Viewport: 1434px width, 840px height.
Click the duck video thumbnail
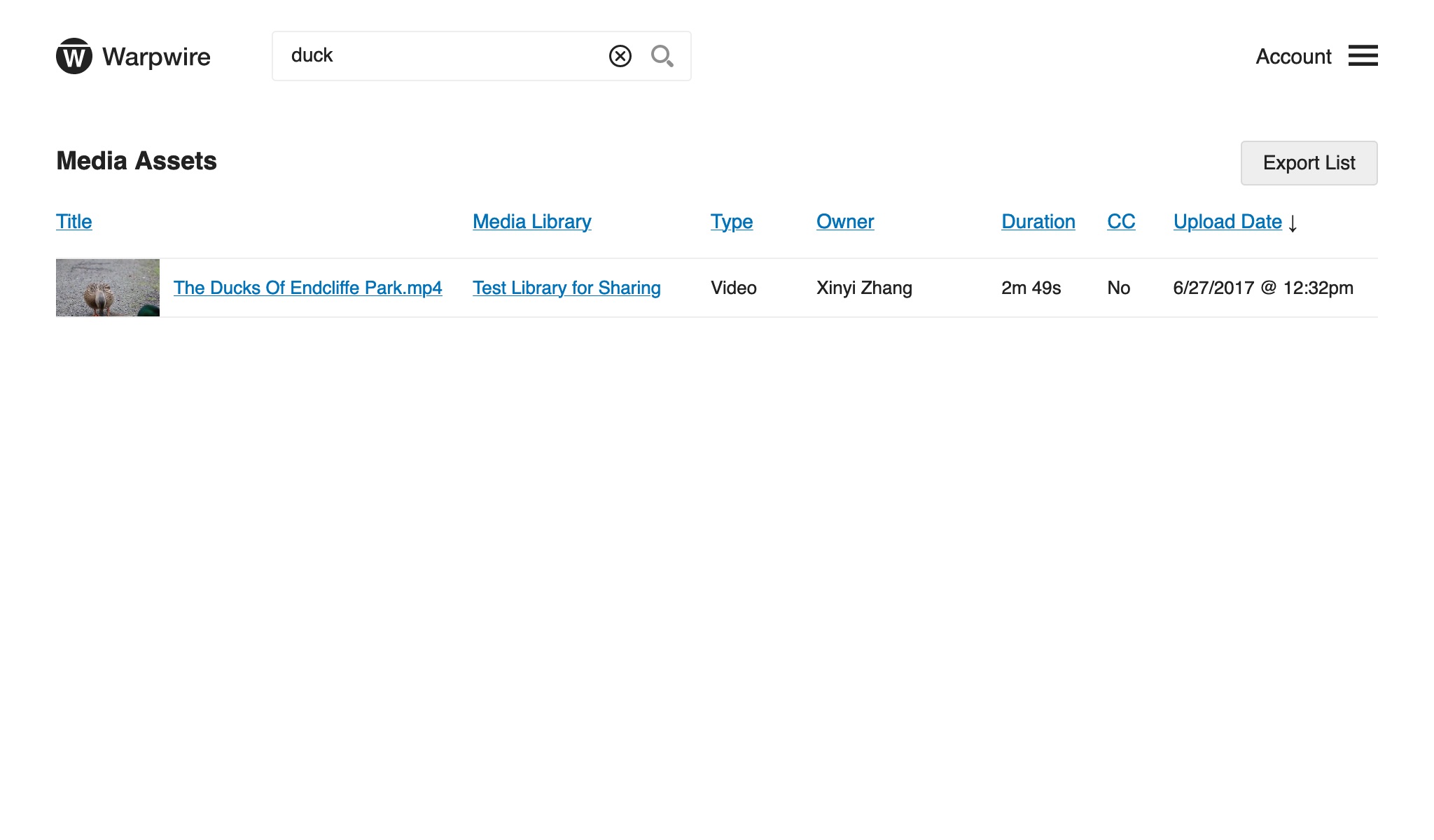coord(107,287)
